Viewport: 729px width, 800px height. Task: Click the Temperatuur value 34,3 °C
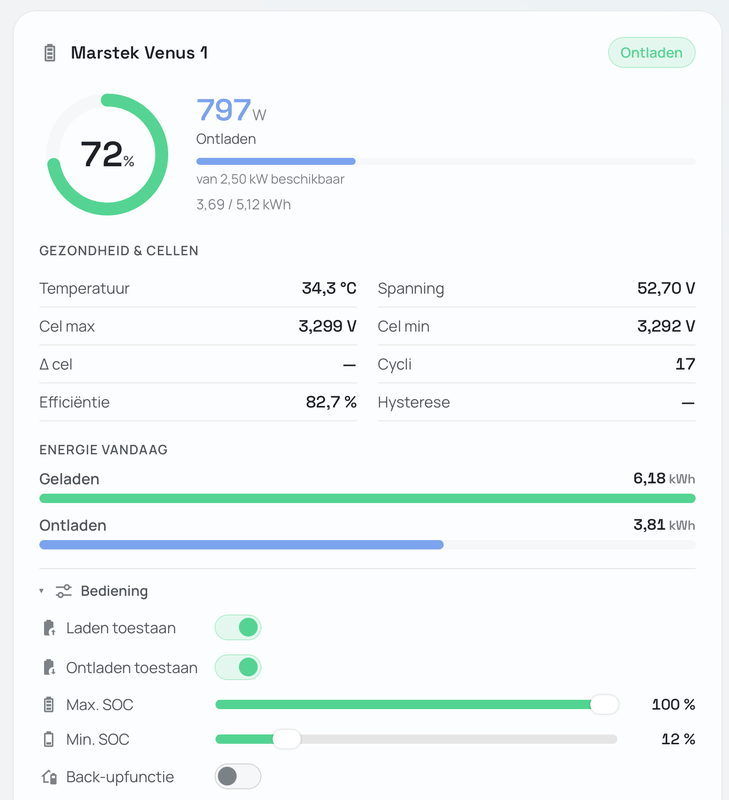click(x=329, y=288)
